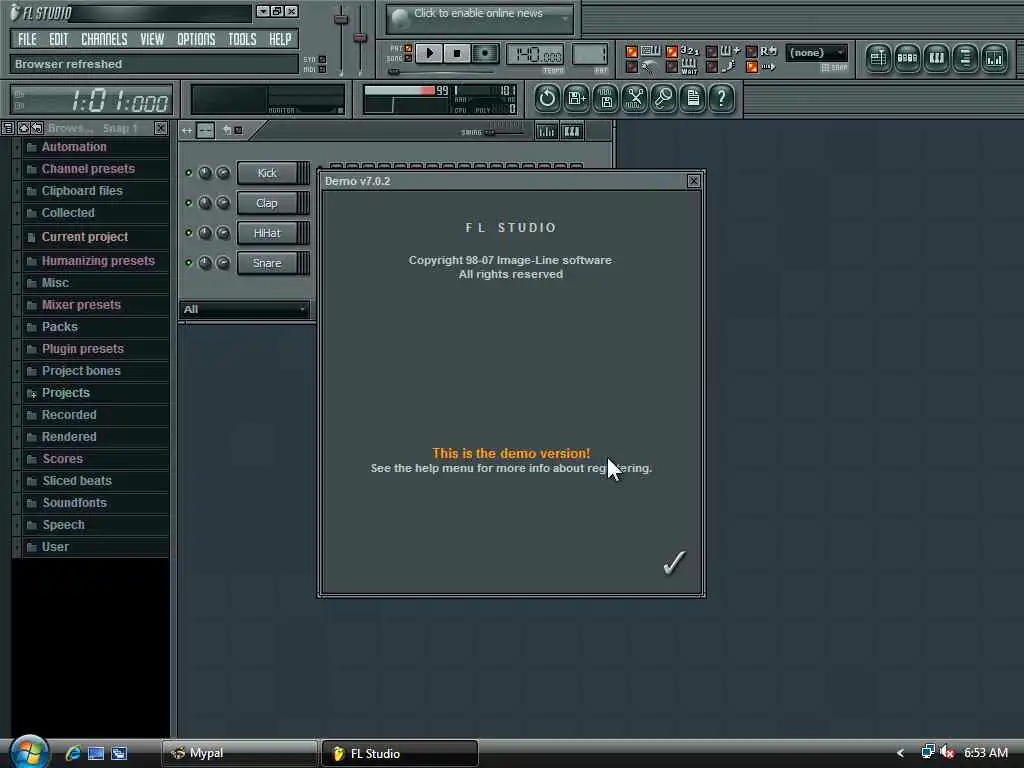Click the Kick channel button
1024x768 pixels.
(266, 173)
